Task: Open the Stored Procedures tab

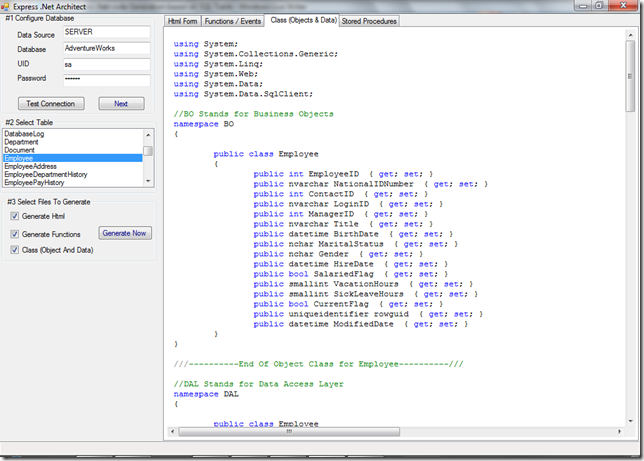Action: pos(369,21)
